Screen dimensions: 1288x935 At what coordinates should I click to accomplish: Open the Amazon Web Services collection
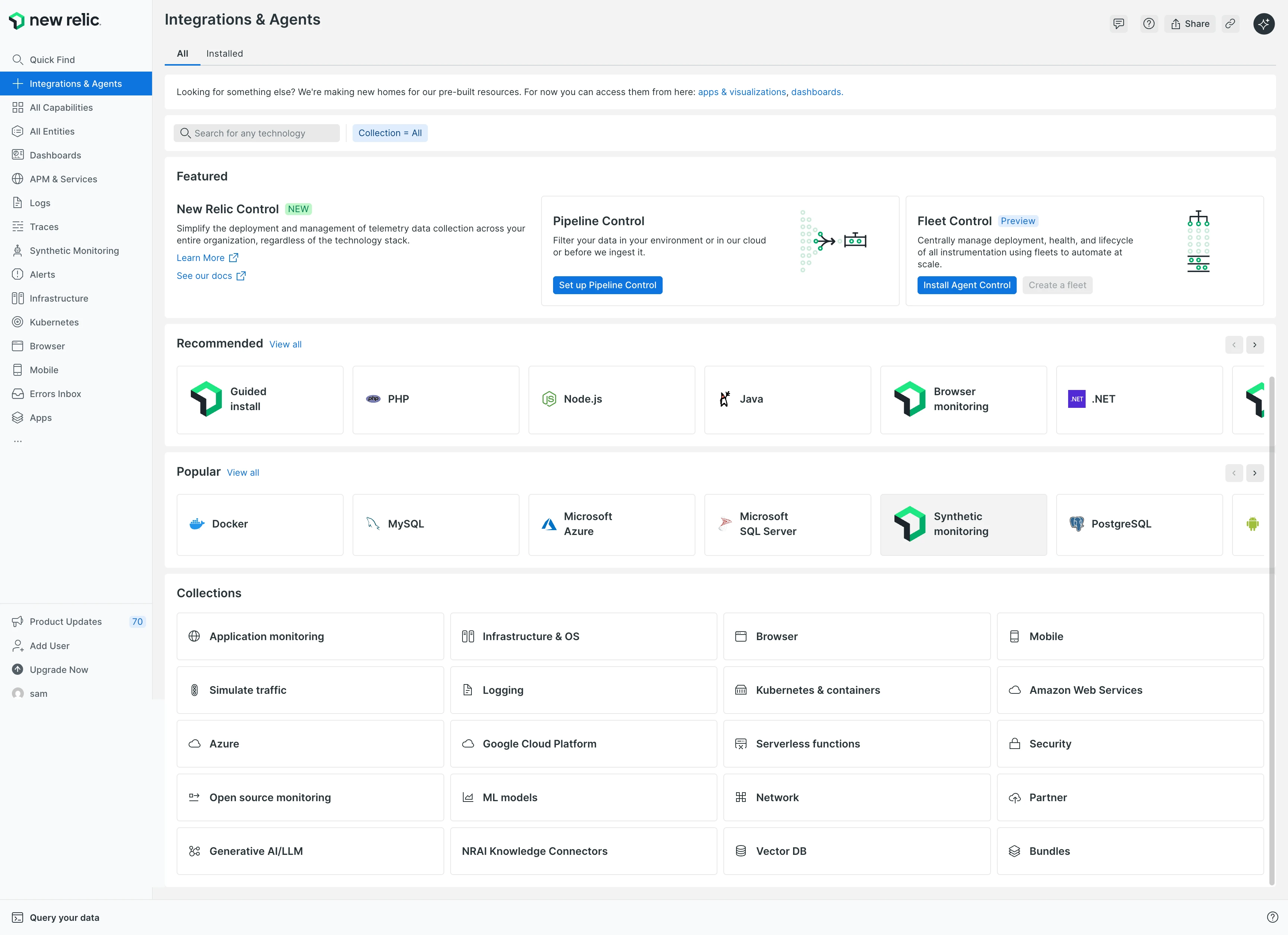pyautogui.click(x=1130, y=690)
